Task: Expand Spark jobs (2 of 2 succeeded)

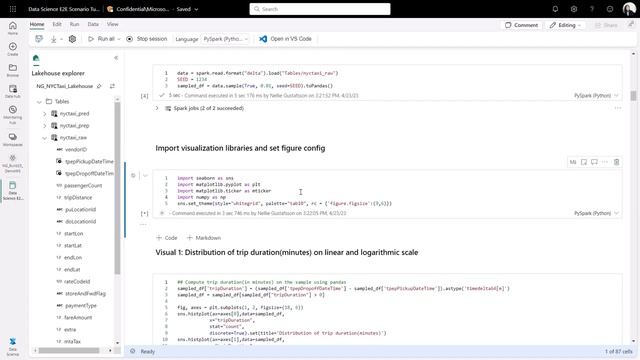Action: (x=157, y=108)
